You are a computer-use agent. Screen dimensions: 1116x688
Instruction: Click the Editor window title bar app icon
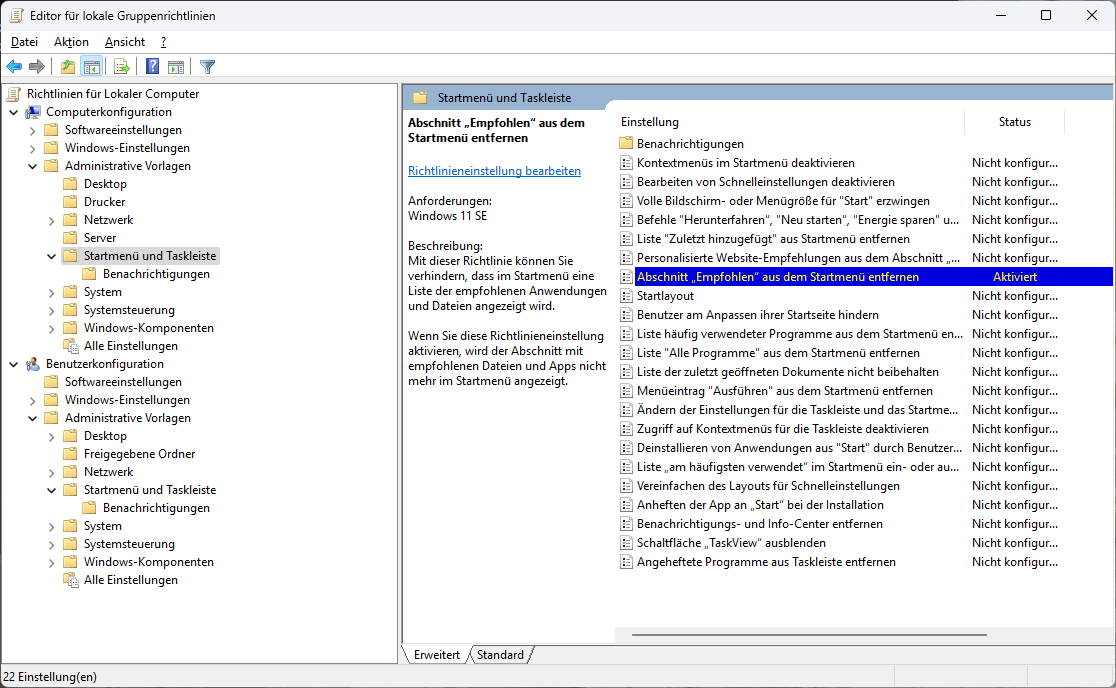16,16
